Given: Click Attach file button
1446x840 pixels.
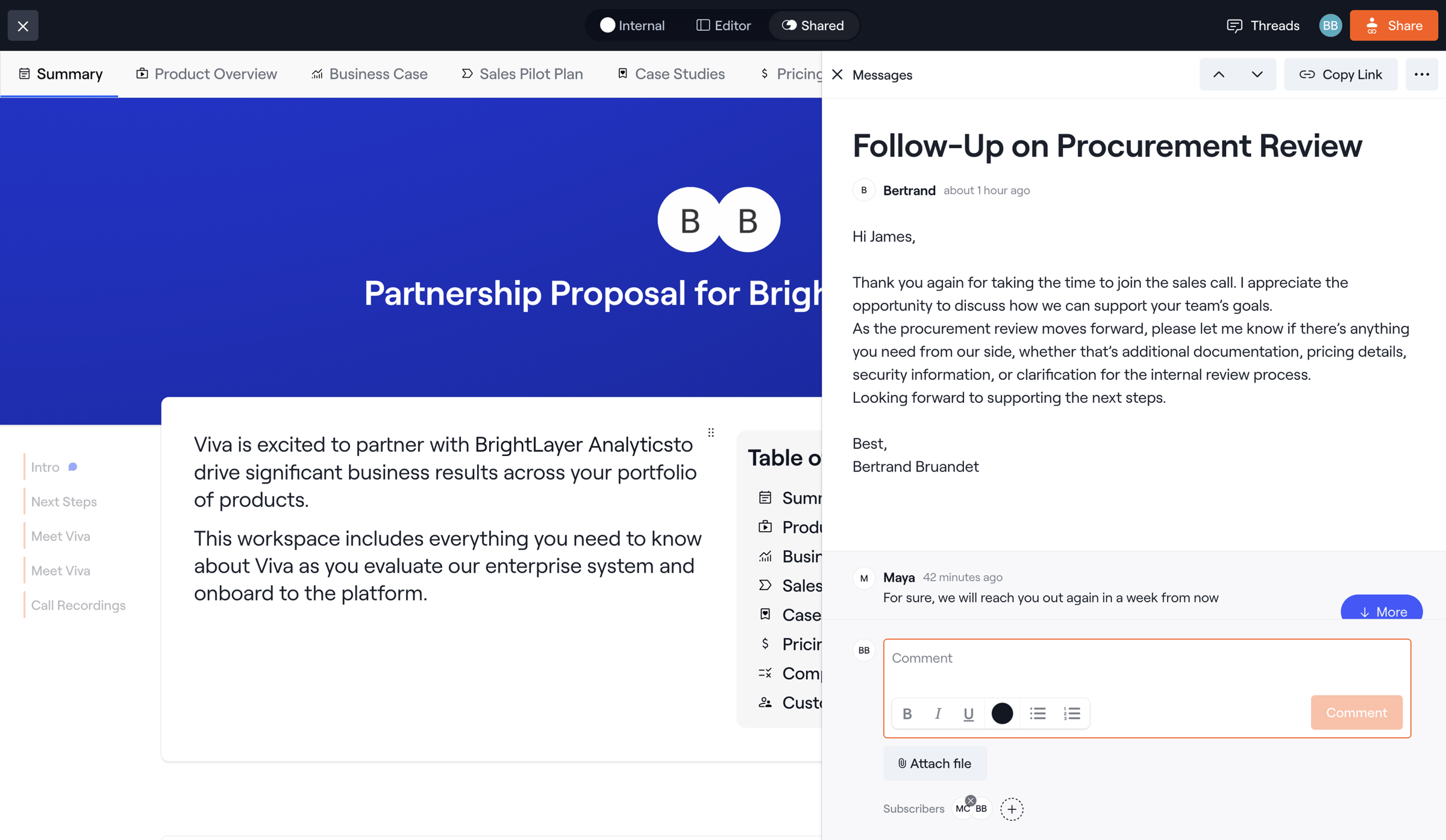Looking at the screenshot, I should [x=934, y=764].
